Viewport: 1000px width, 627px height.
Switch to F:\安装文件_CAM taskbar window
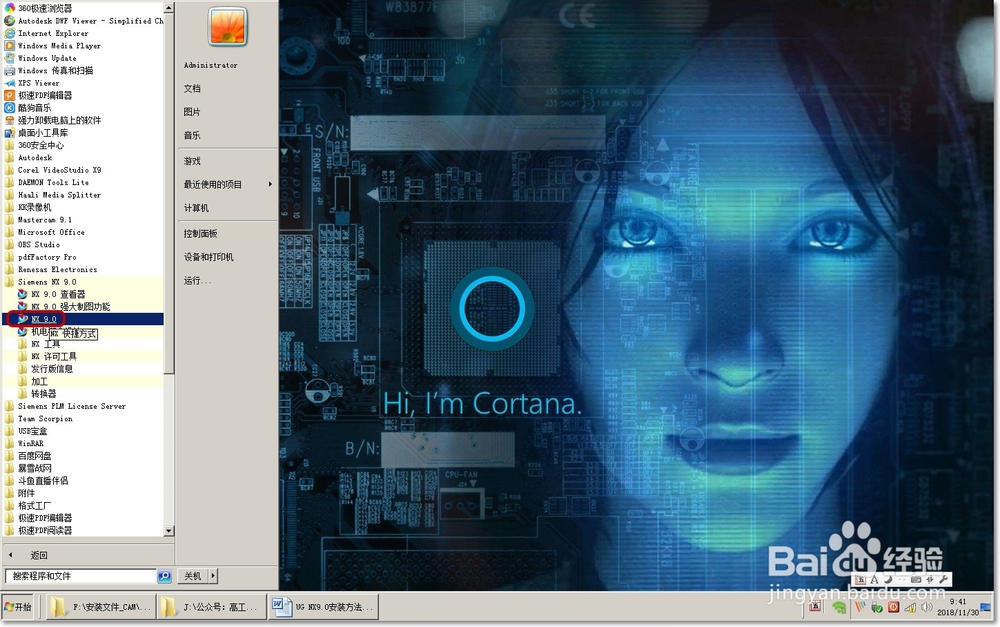101,607
